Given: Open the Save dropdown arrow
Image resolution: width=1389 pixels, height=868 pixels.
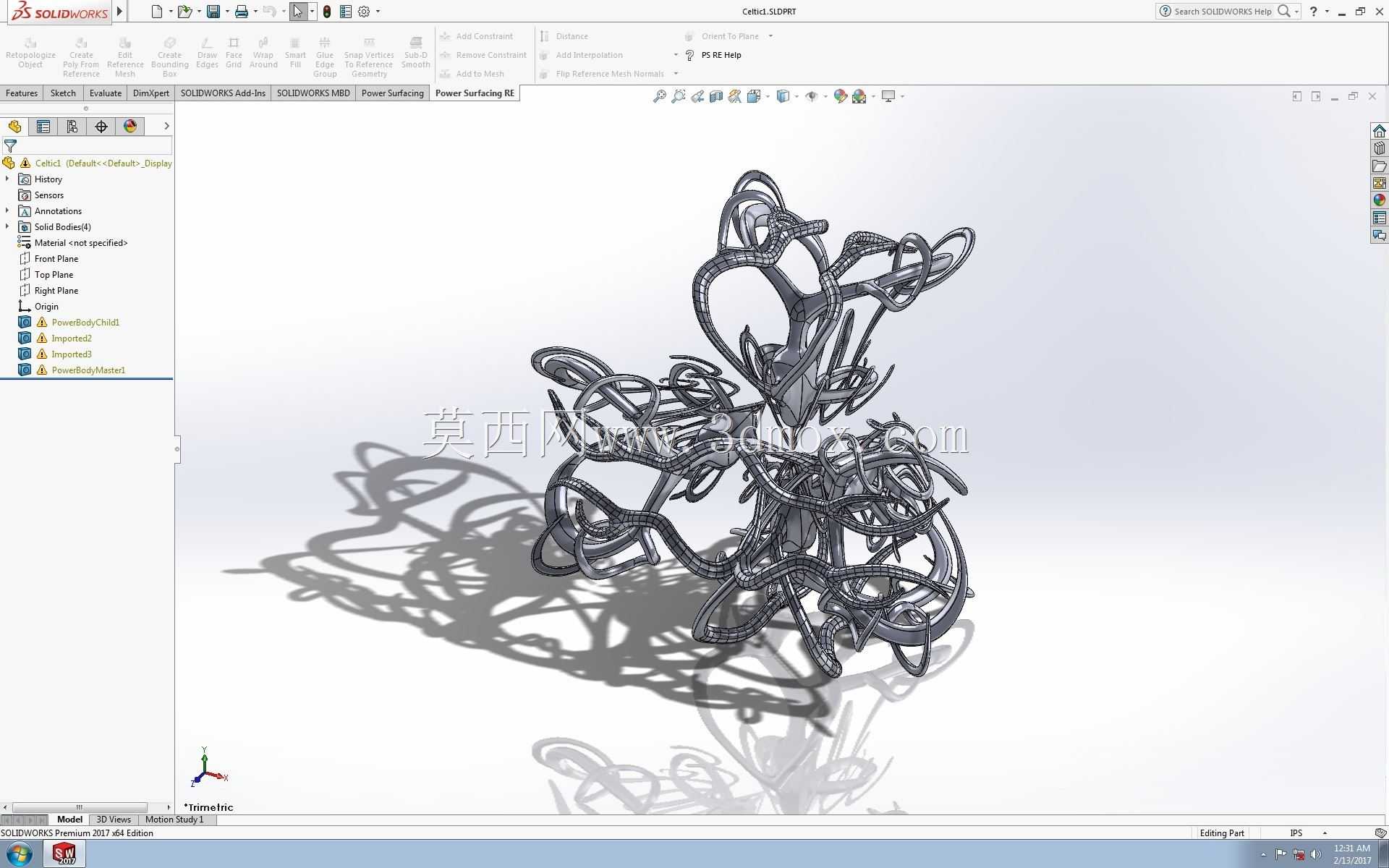Looking at the screenshot, I should tap(227, 12).
